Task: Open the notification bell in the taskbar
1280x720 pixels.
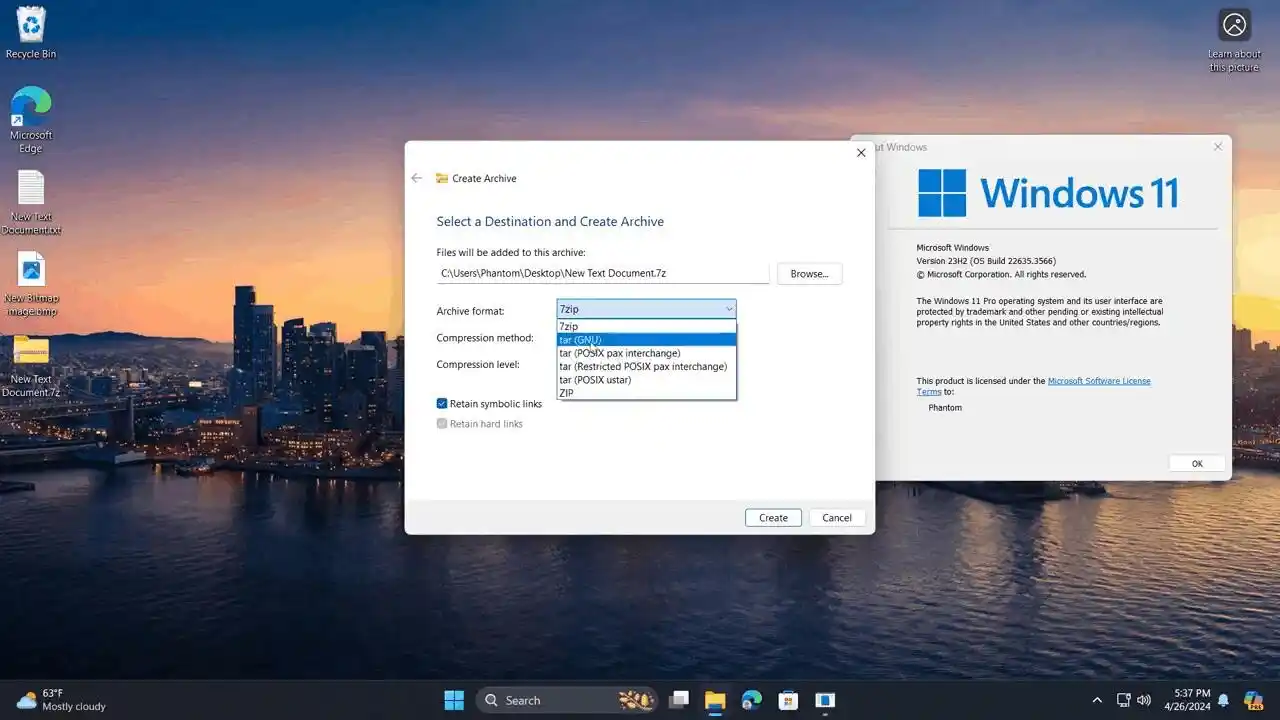Action: [x=1223, y=700]
